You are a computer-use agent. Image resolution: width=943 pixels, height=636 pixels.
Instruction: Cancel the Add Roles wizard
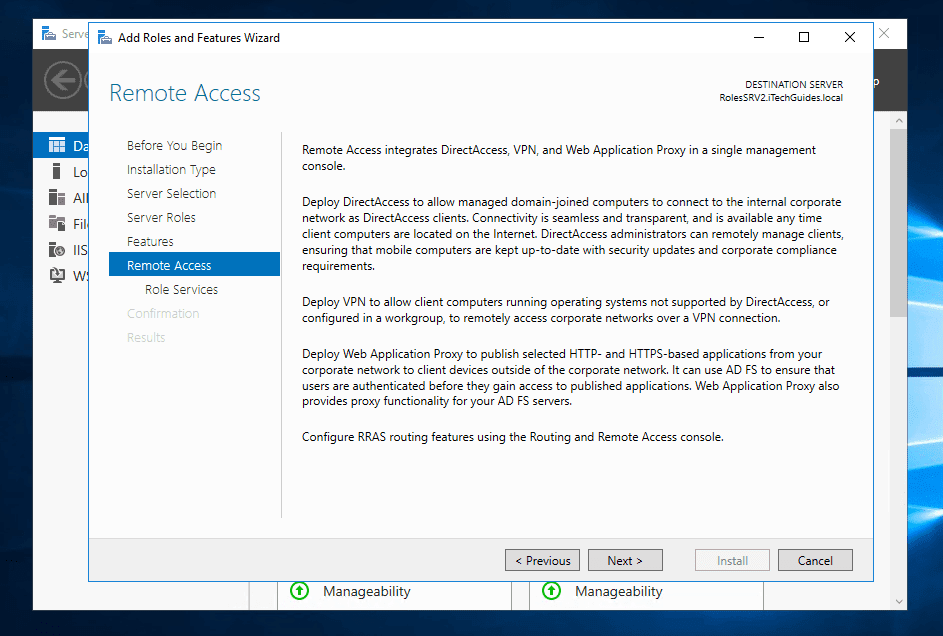[815, 560]
